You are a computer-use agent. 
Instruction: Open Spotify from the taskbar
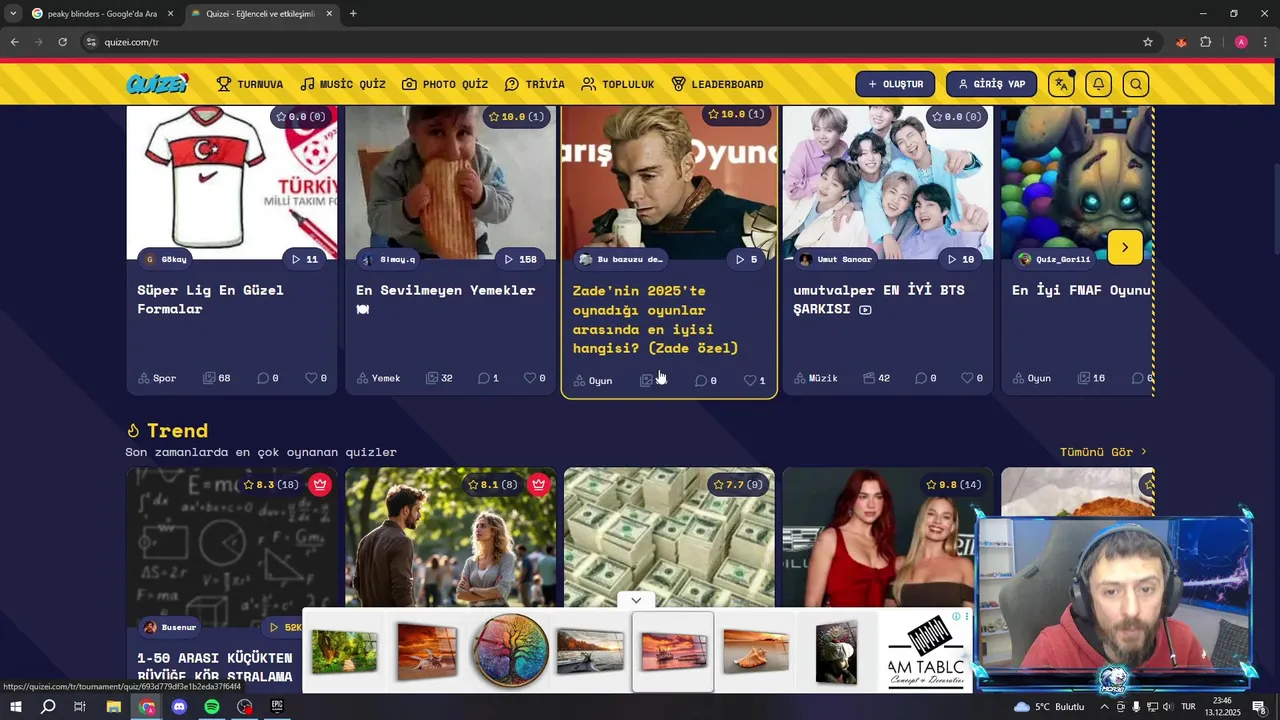pyautogui.click(x=212, y=707)
